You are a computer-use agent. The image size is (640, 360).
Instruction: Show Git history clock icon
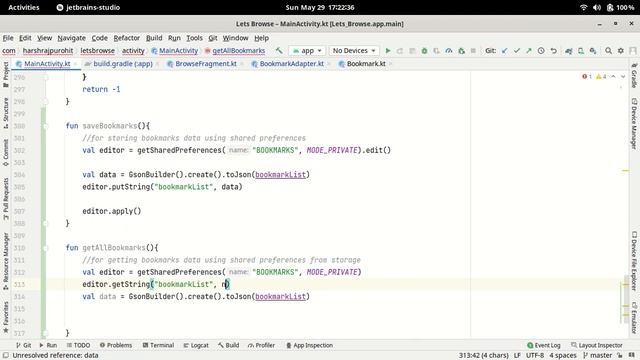pyautogui.click(x=541, y=51)
